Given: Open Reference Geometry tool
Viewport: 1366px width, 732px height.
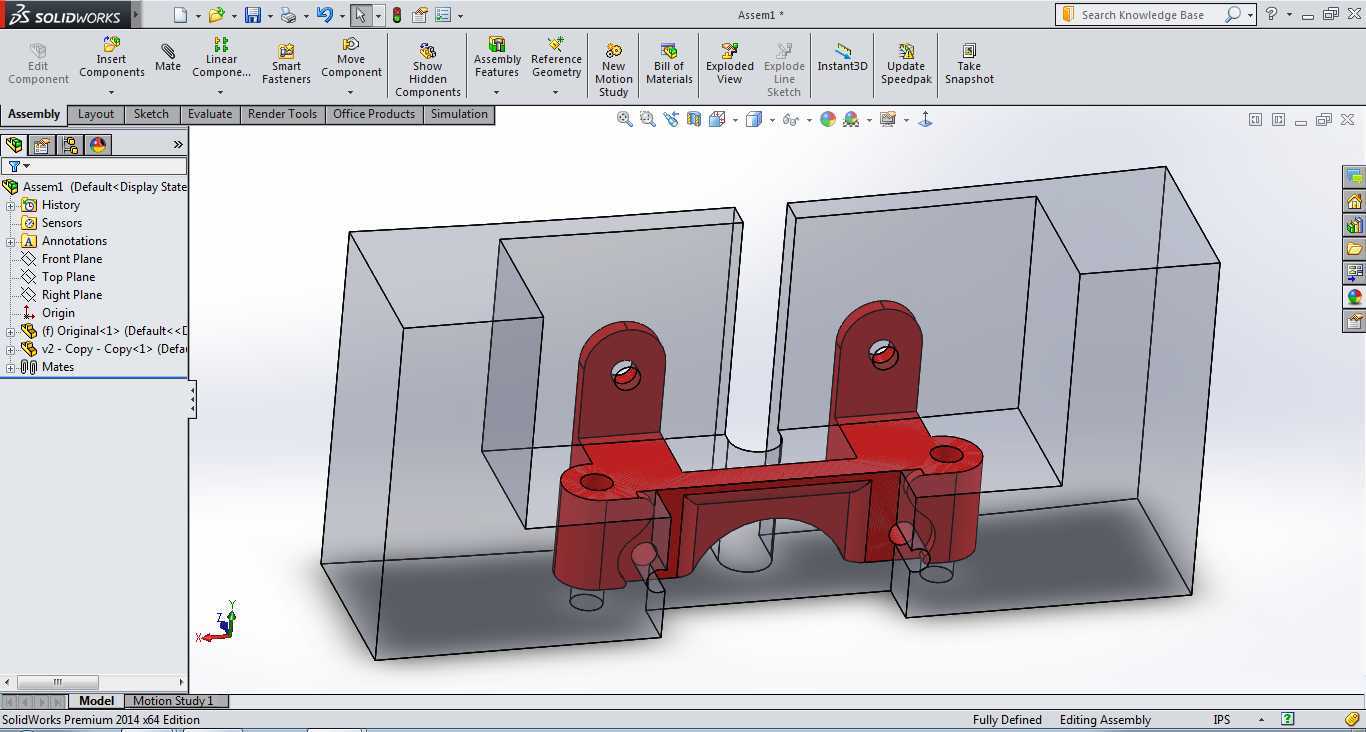Looking at the screenshot, I should [556, 58].
